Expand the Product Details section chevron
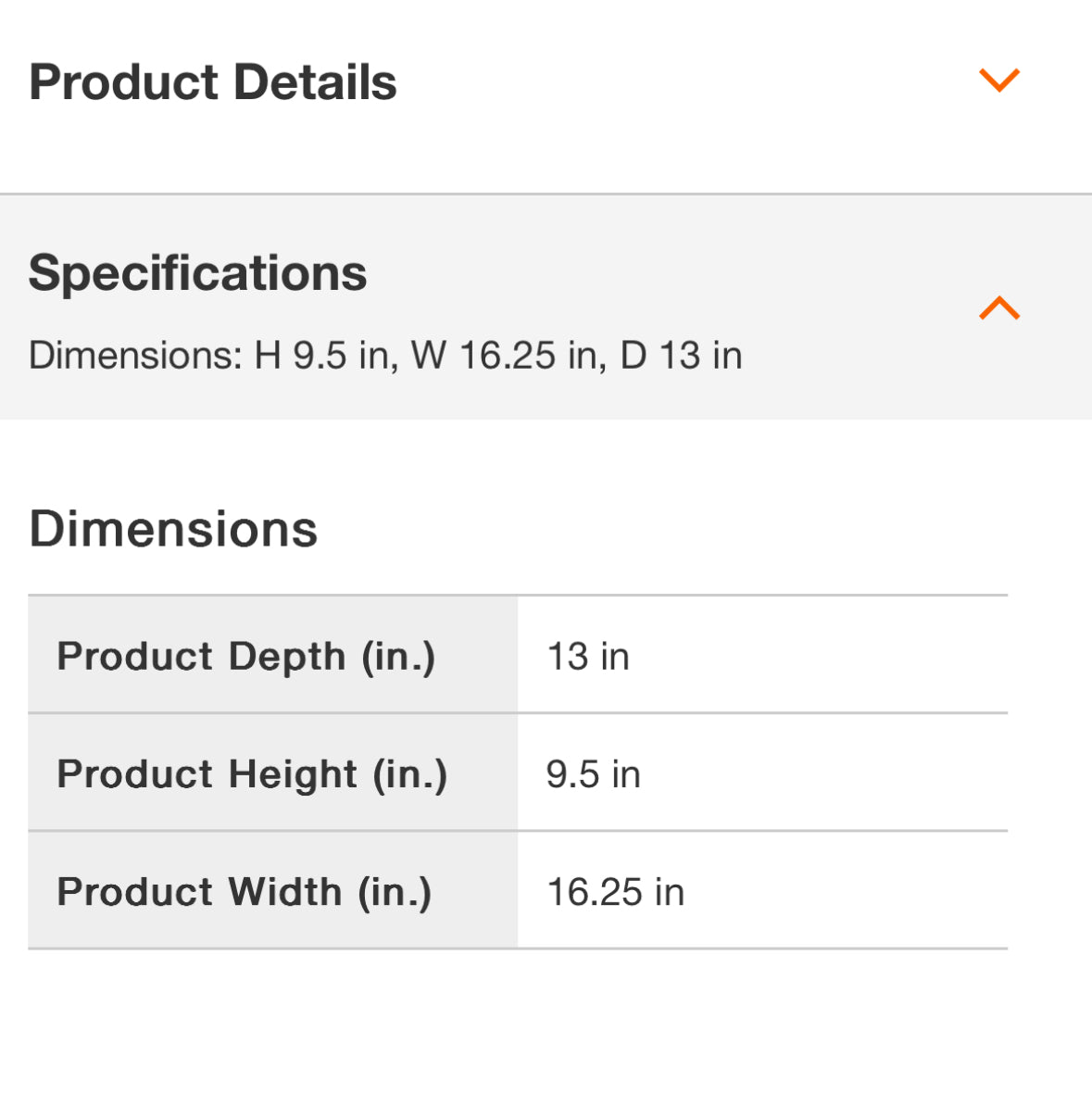 point(999,80)
